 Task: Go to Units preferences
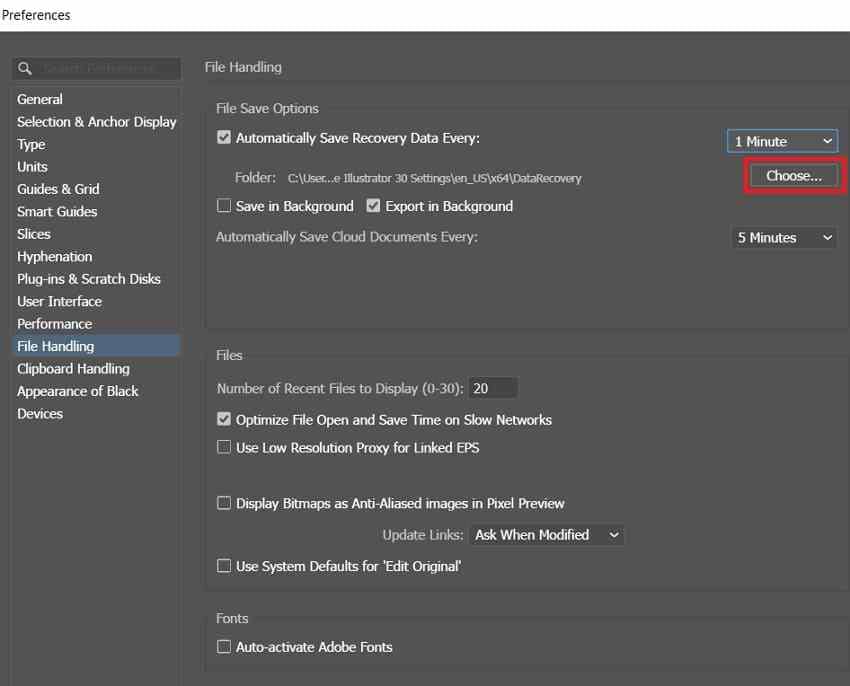tap(32, 166)
